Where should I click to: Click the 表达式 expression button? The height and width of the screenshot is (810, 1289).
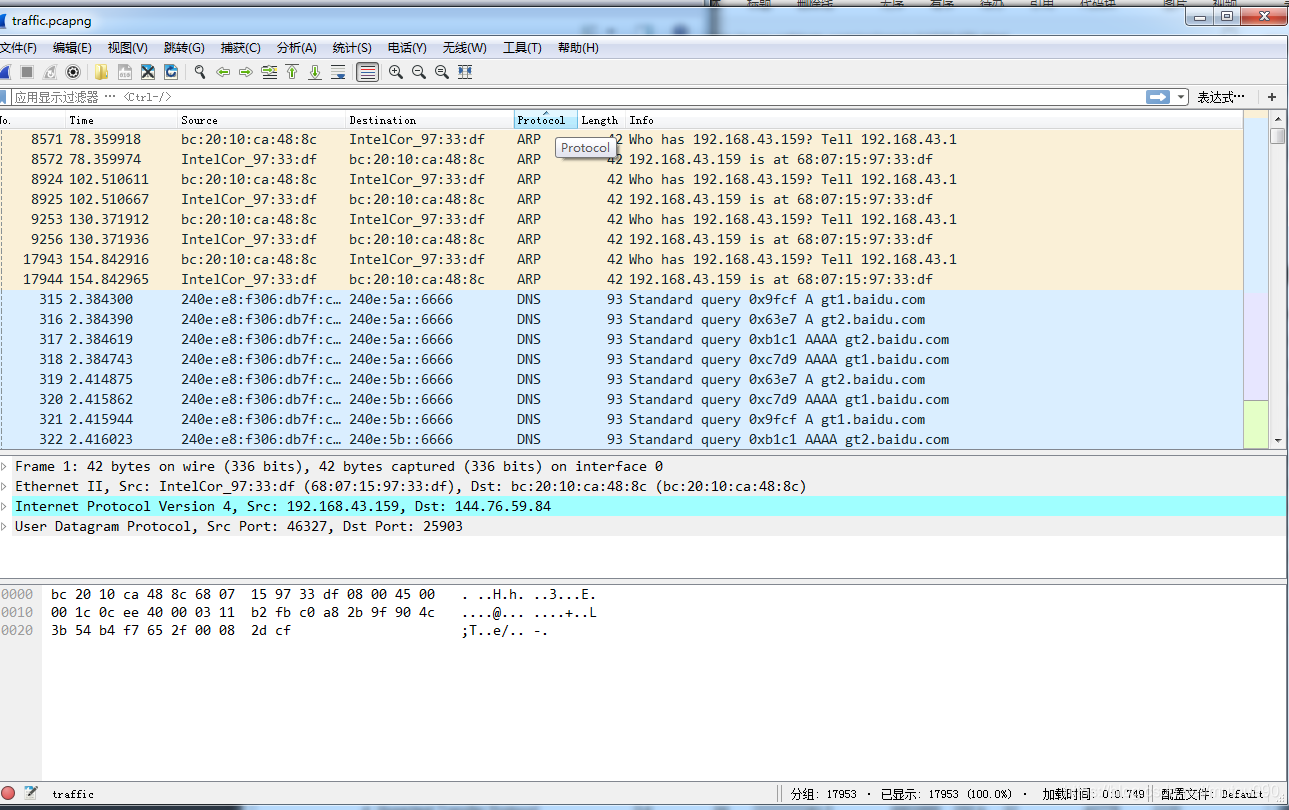pos(1221,97)
